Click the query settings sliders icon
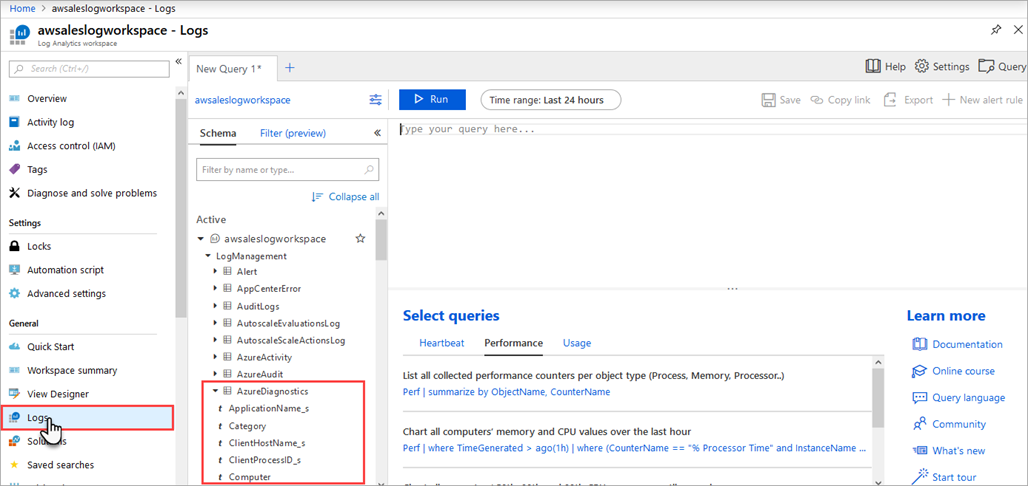This screenshot has height=487, width=1028. (x=375, y=100)
